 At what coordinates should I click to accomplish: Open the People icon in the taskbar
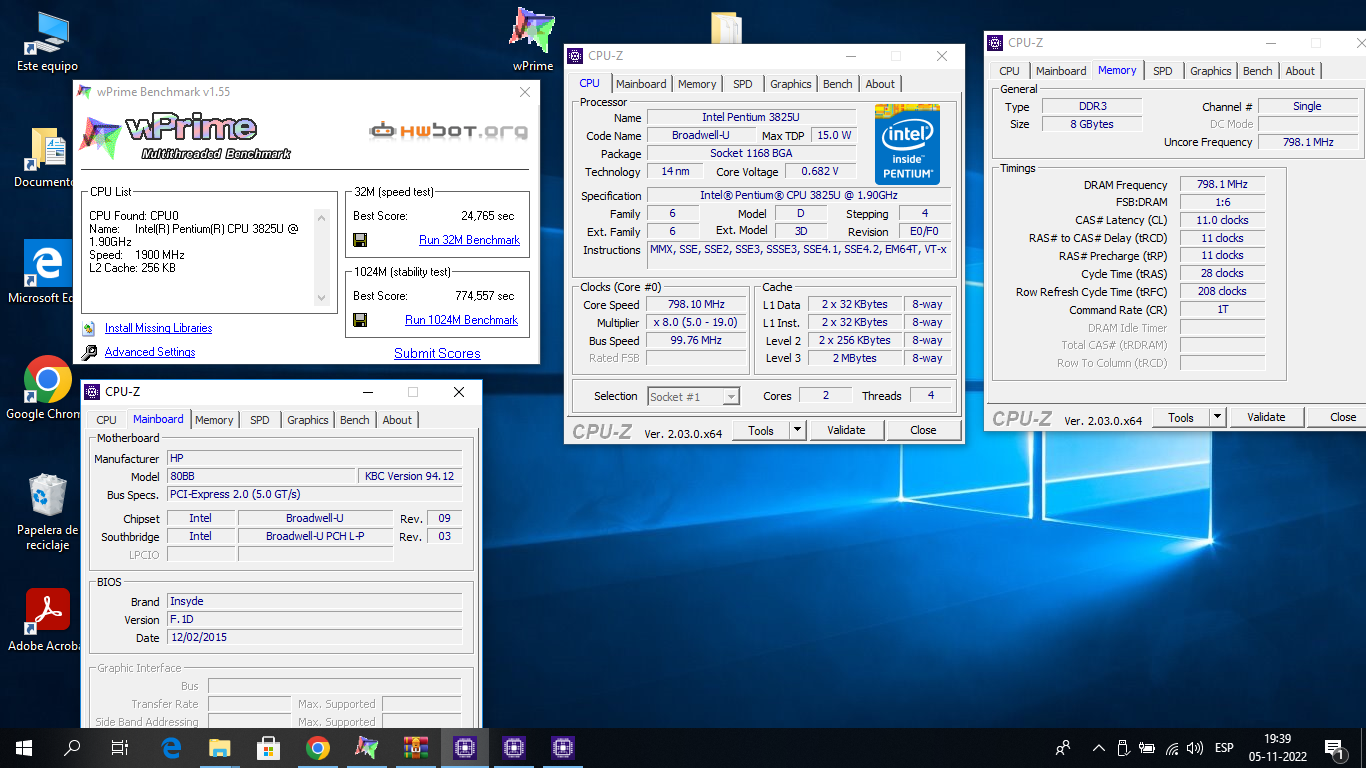pyautogui.click(x=1063, y=748)
